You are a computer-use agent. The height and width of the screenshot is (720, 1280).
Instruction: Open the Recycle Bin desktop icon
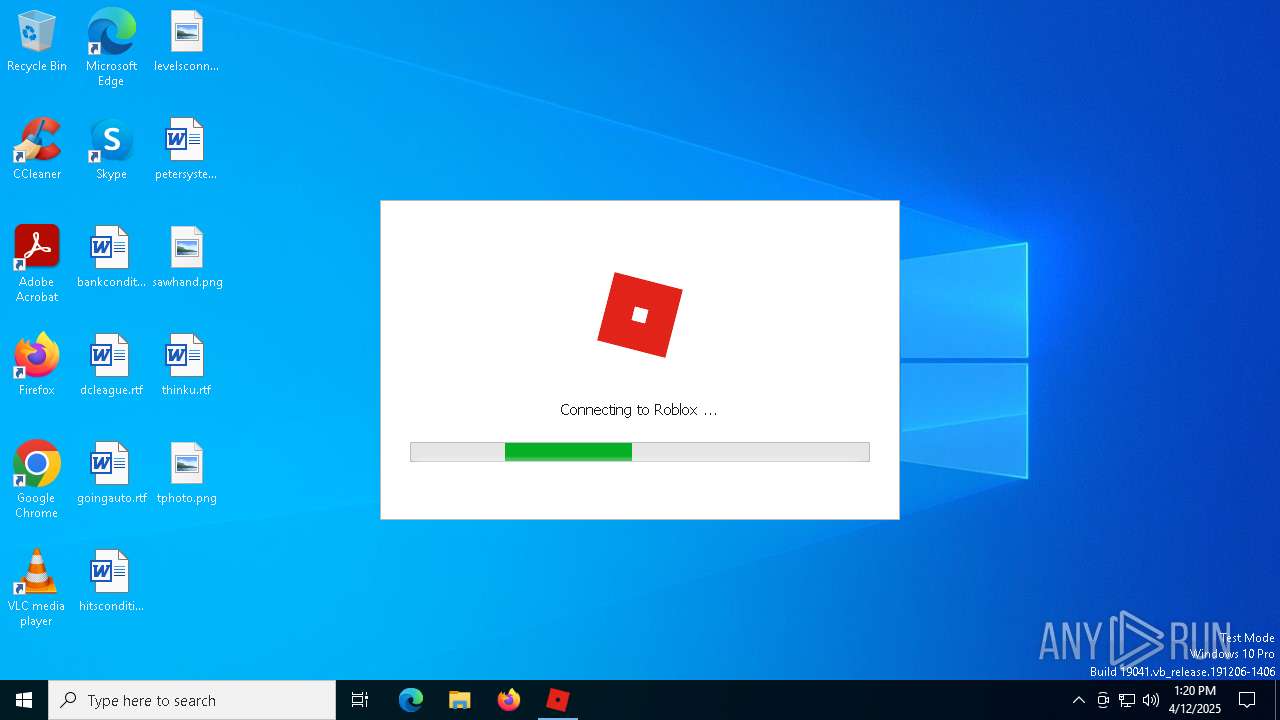(x=37, y=42)
